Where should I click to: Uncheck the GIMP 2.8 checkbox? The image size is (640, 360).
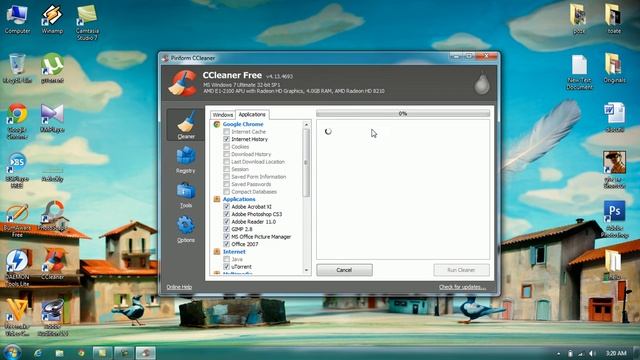pos(227,229)
